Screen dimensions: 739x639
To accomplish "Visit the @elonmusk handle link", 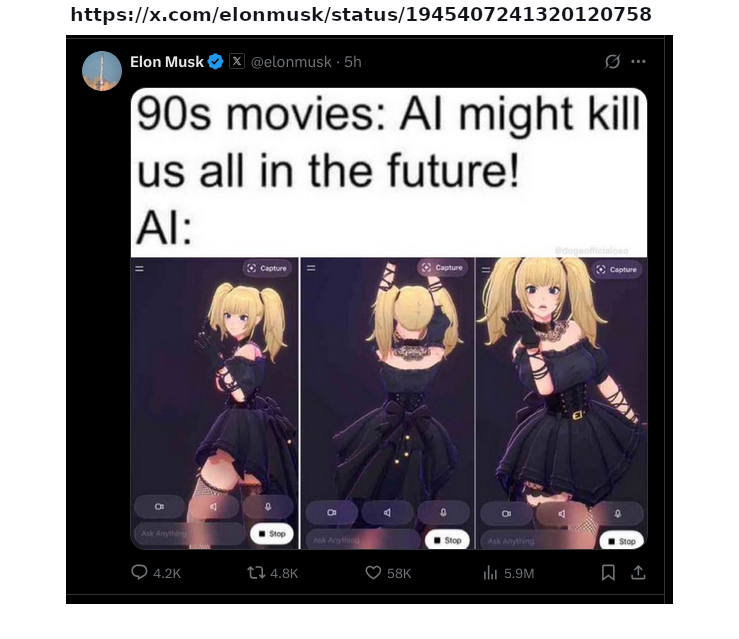I will point(291,62).
